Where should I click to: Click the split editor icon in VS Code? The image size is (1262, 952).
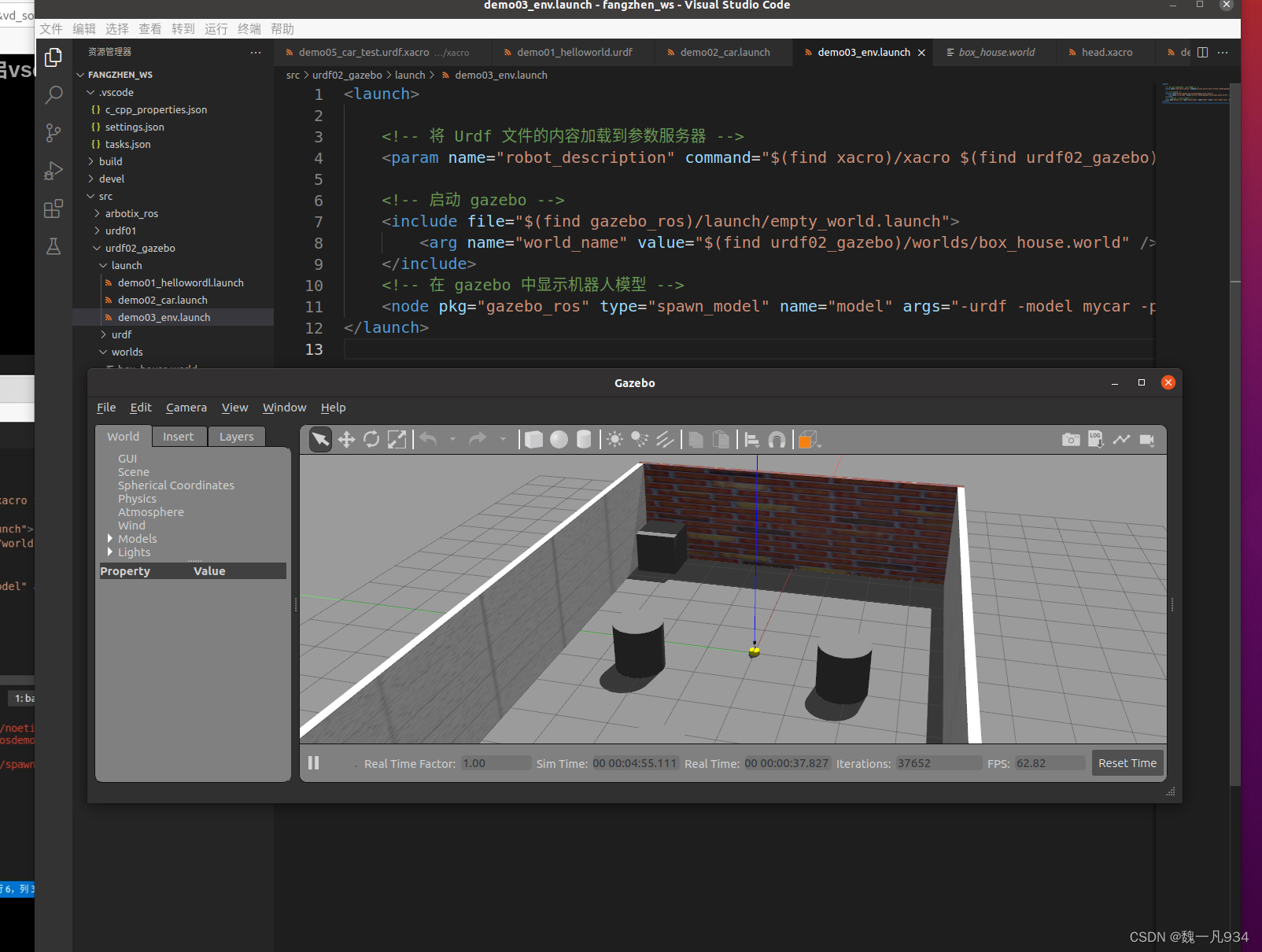point(1202,52)
